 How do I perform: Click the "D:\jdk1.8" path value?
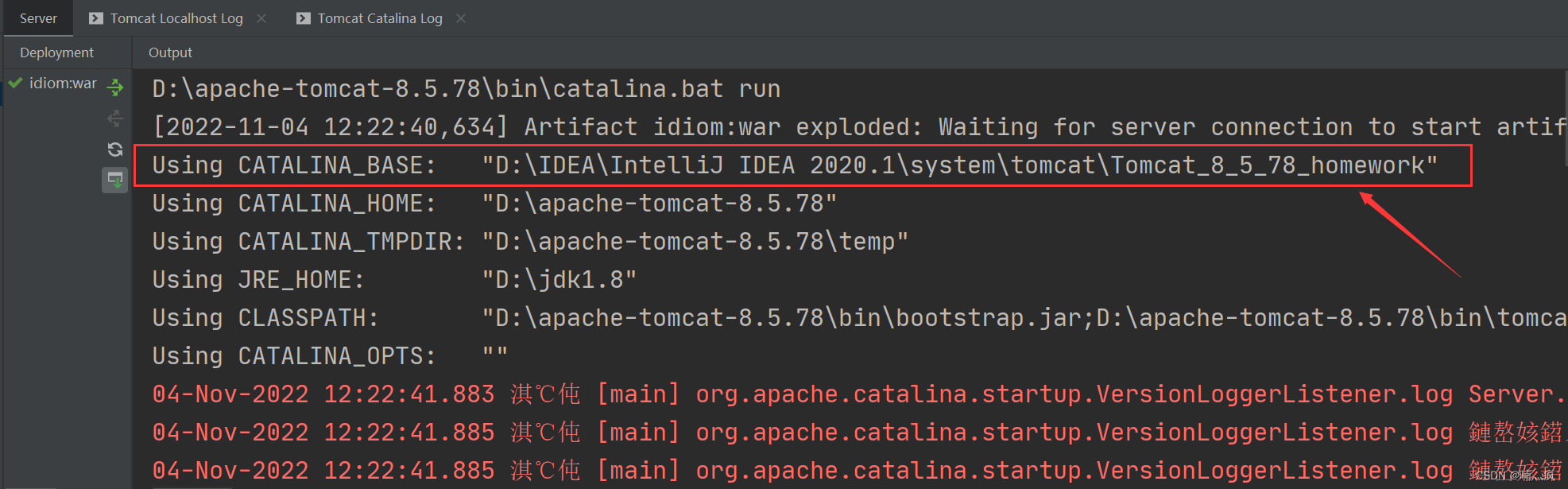coord(559,280)
